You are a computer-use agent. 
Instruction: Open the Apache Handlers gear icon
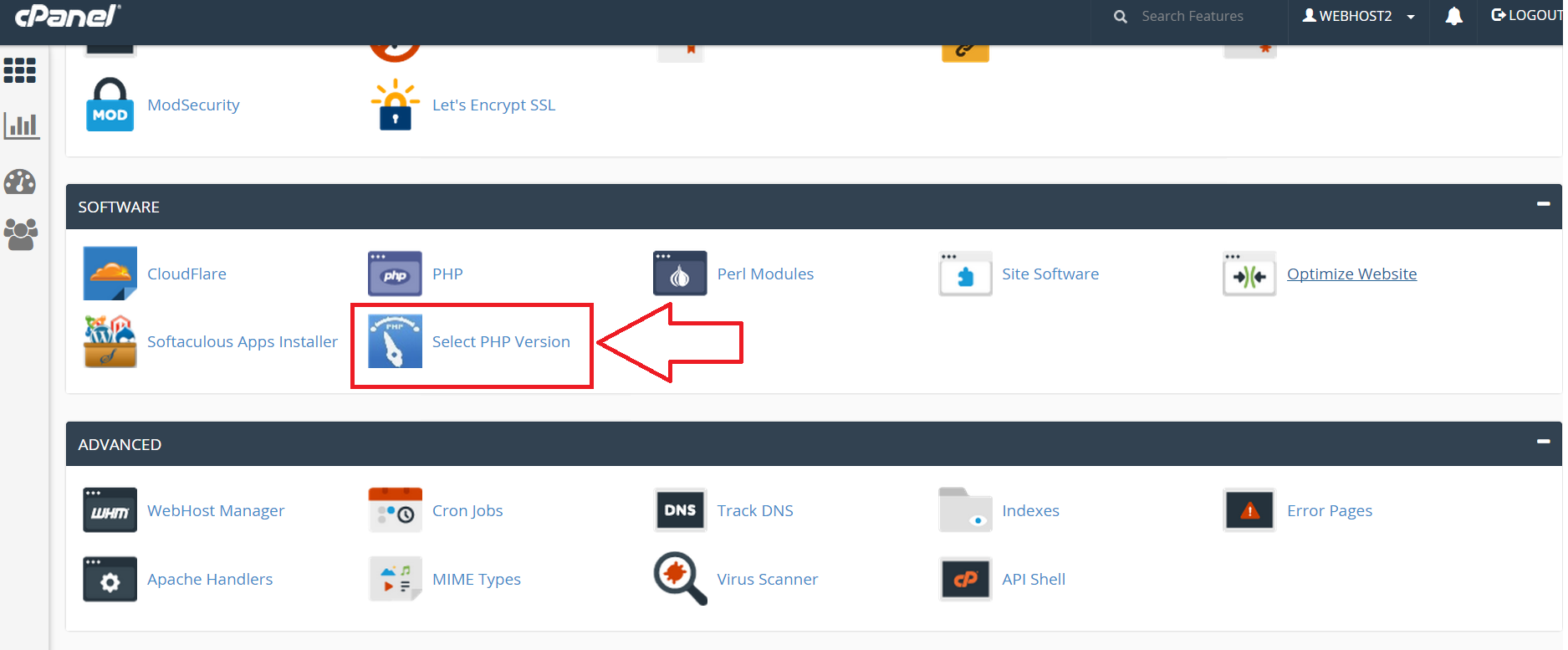click(x=110, y=579)
